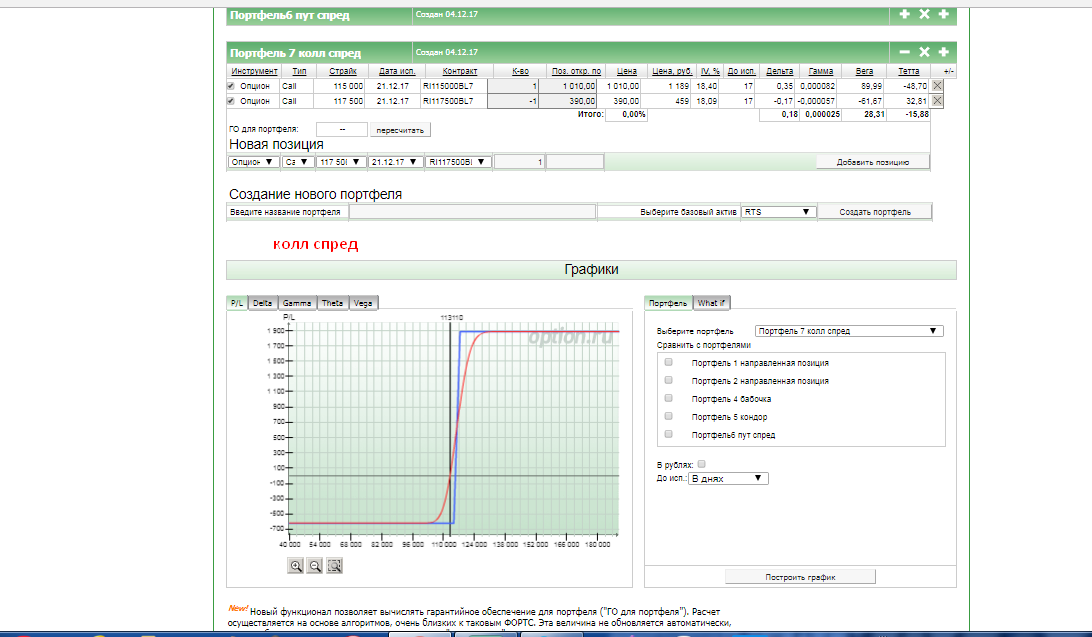Switch to the Gamma chart tab

click(x=297, y=303)
